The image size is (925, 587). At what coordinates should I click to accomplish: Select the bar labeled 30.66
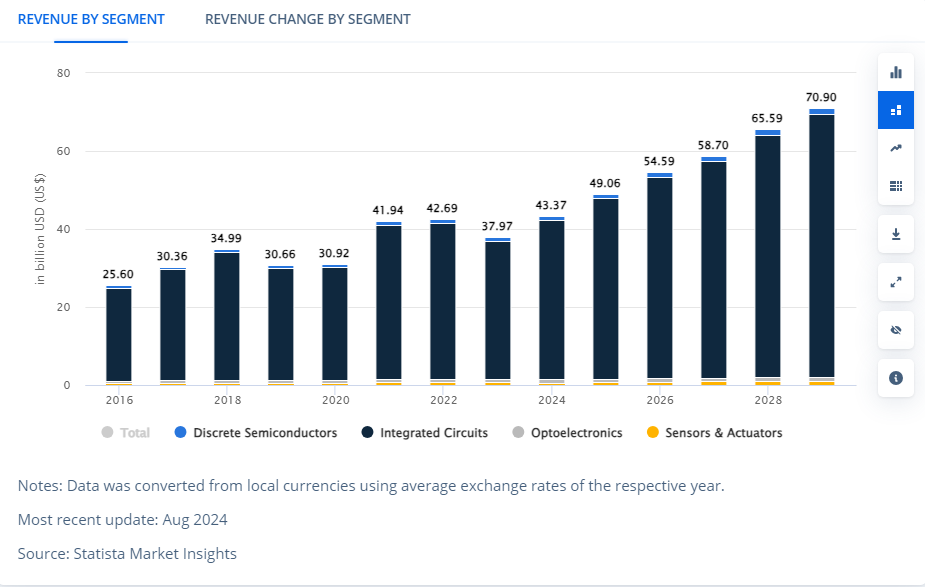[x=281, y=326]
